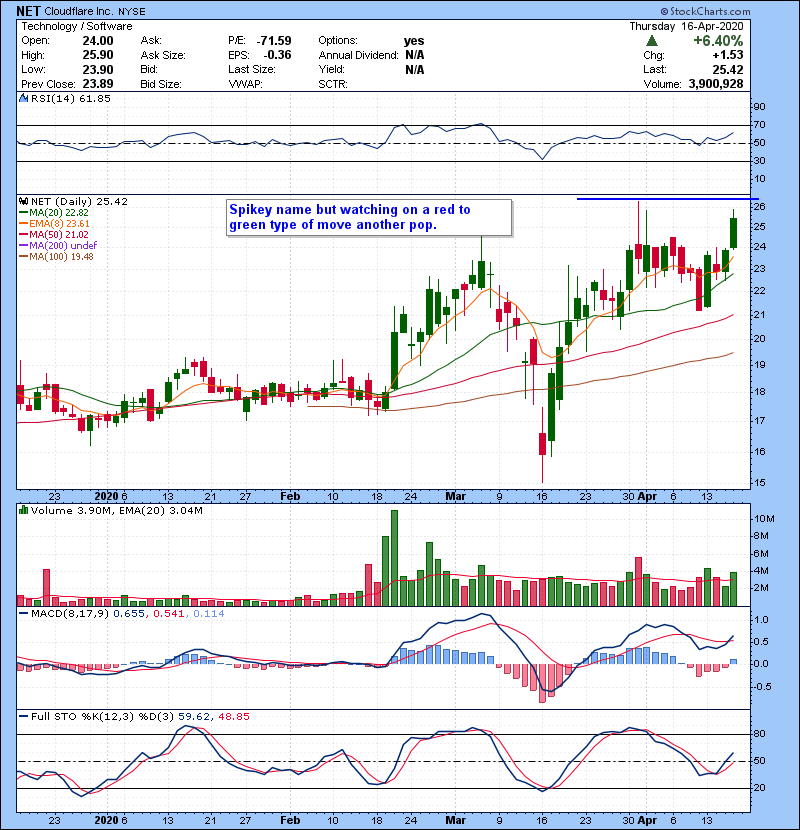Click the Technology / Software sector text
This screenshot has width=800, height=830.
[77, 26]
